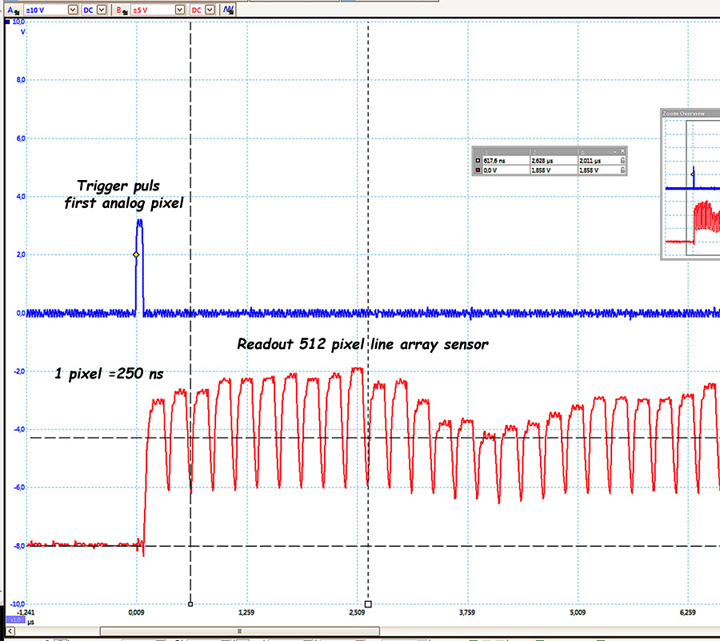Expand Channel B ±5 V range dropdown

(179, 8)
